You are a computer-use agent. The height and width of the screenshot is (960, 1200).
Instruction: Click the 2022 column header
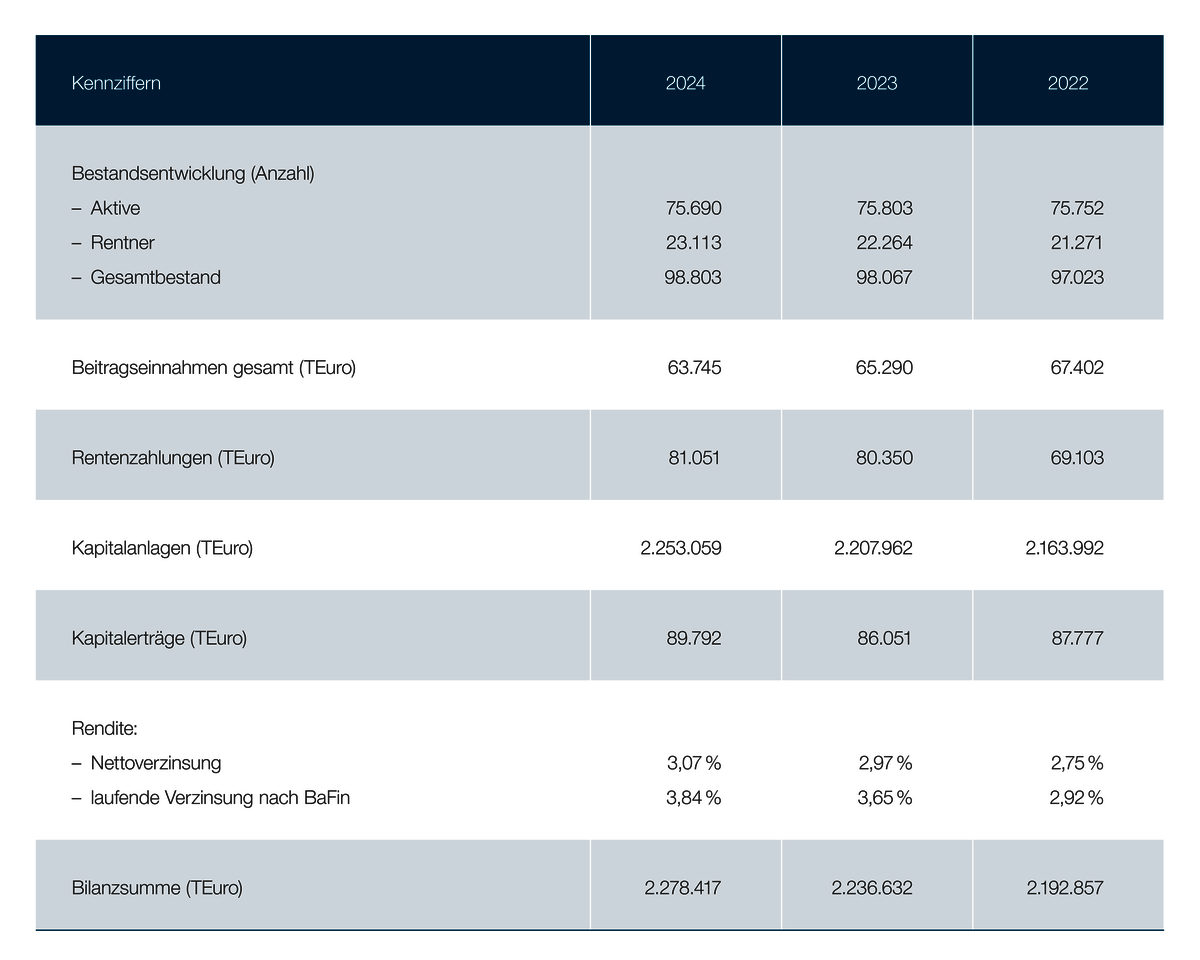(x=1068, y=83)
